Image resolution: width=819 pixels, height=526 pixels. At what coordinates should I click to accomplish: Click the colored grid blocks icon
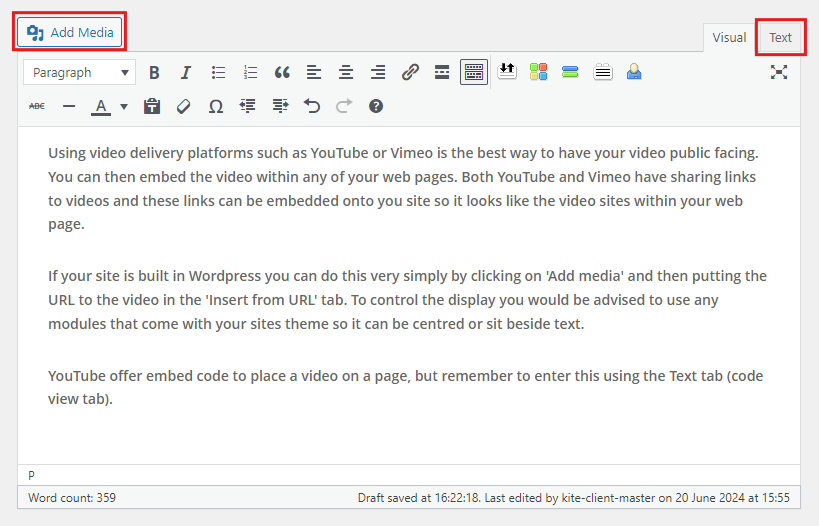pyautogui.click(x=539, y=72)
